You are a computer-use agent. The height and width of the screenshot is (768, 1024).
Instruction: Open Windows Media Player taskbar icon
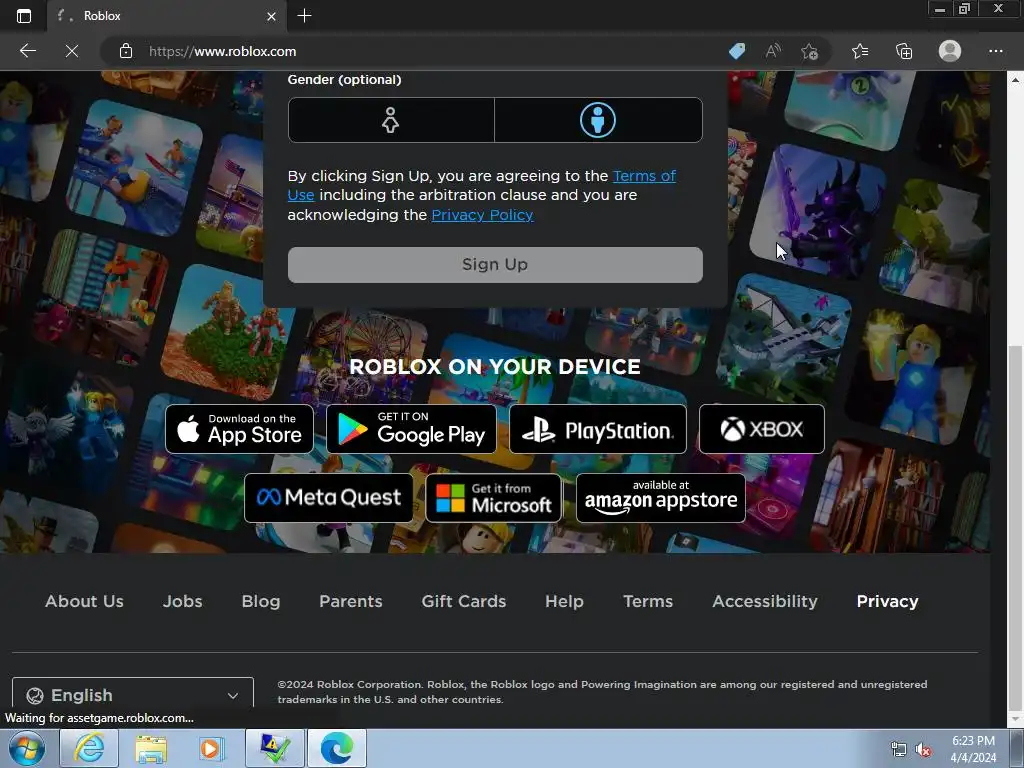pyautogui.click(x=211, y=748)
